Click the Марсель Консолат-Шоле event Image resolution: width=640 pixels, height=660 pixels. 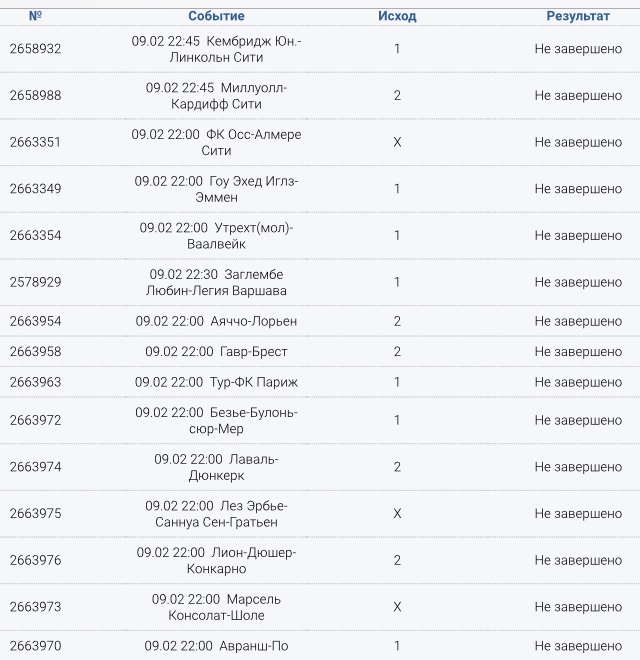click(216, 607)
